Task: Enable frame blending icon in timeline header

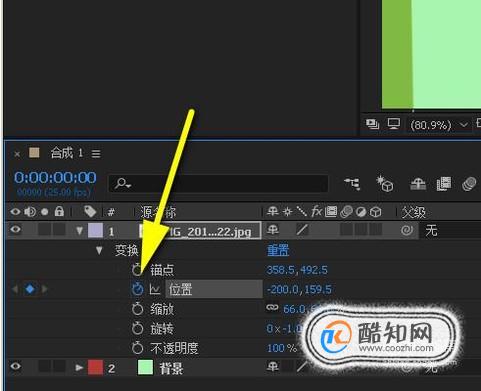Action: [x=443, y=184]
